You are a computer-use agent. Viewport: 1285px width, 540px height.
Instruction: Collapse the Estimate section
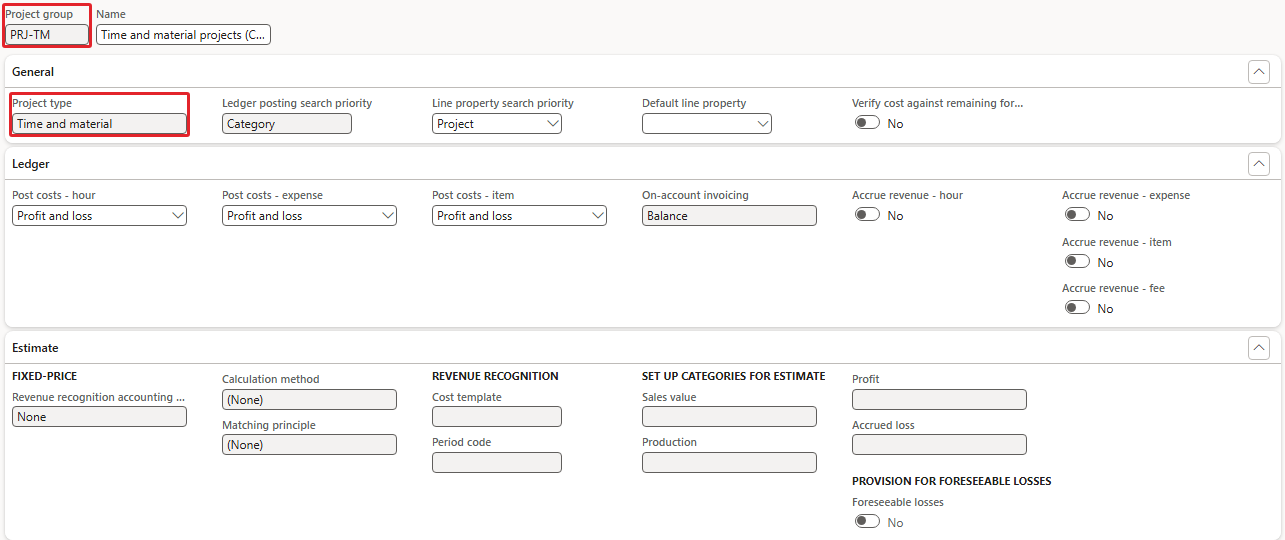tap(1259, 348)
